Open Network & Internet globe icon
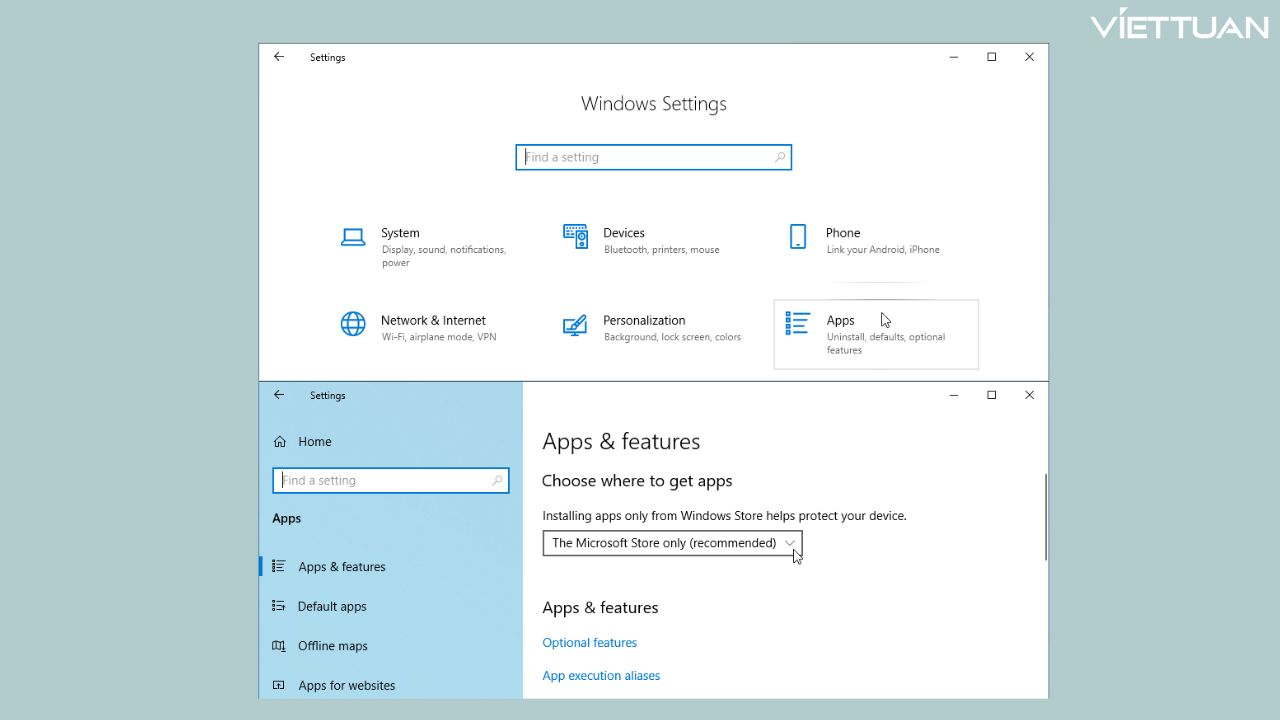The width and height of the screenshot is (1280, 720). tap(353, 324)
